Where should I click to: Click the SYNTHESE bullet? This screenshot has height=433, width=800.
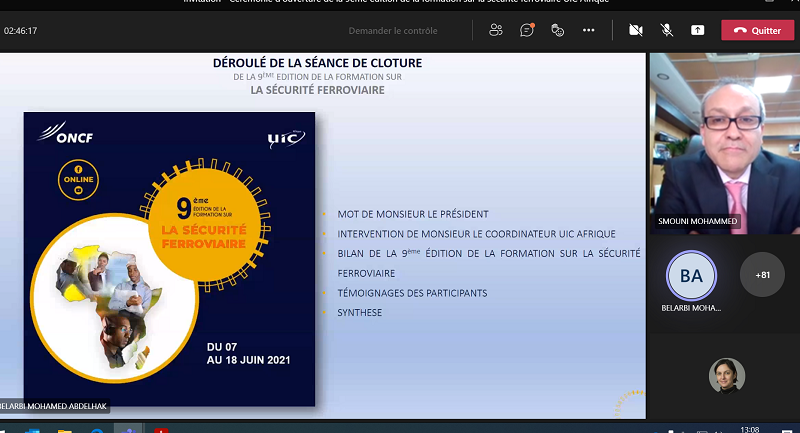360,313
